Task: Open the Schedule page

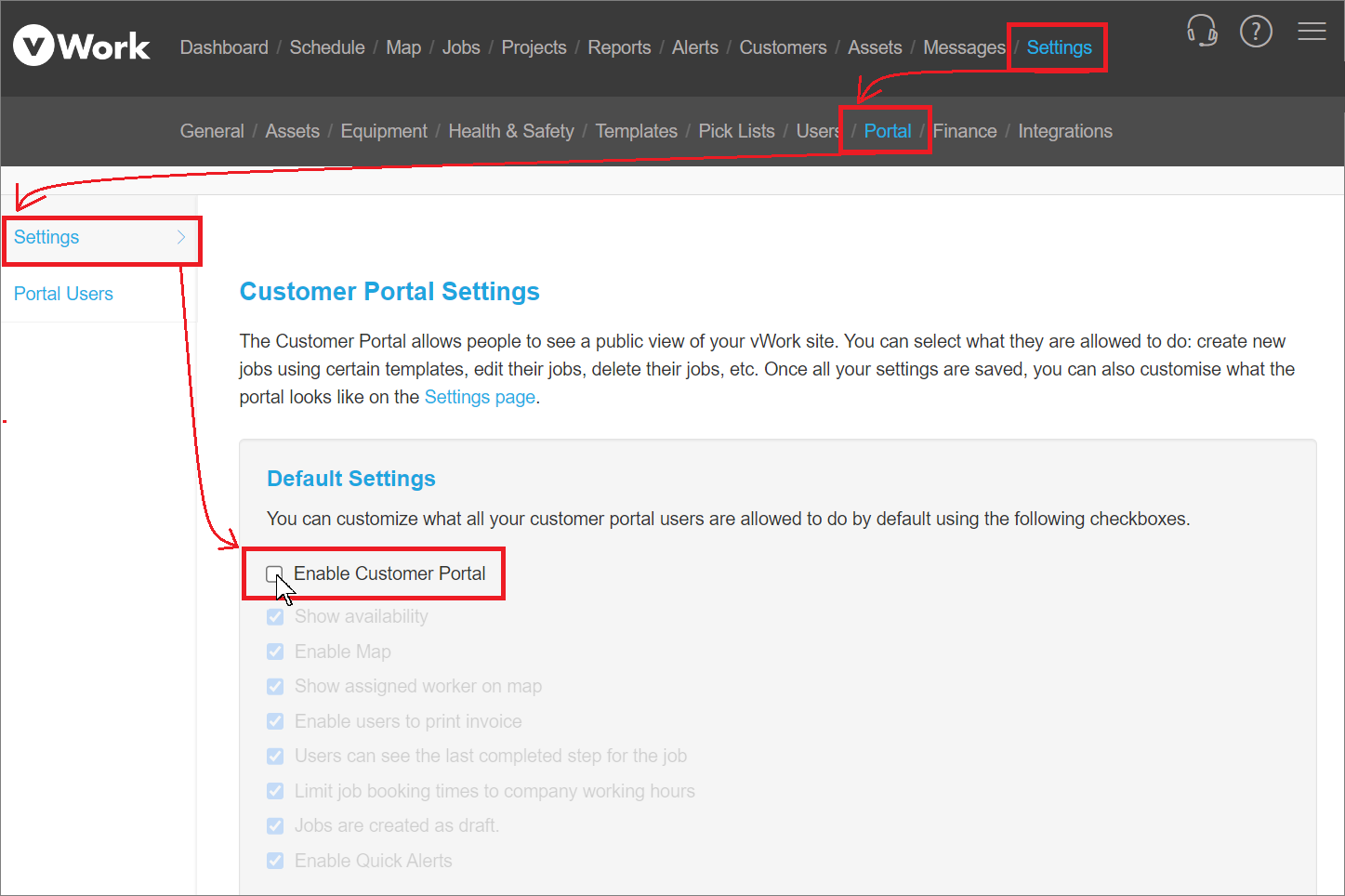Action: 327,47
